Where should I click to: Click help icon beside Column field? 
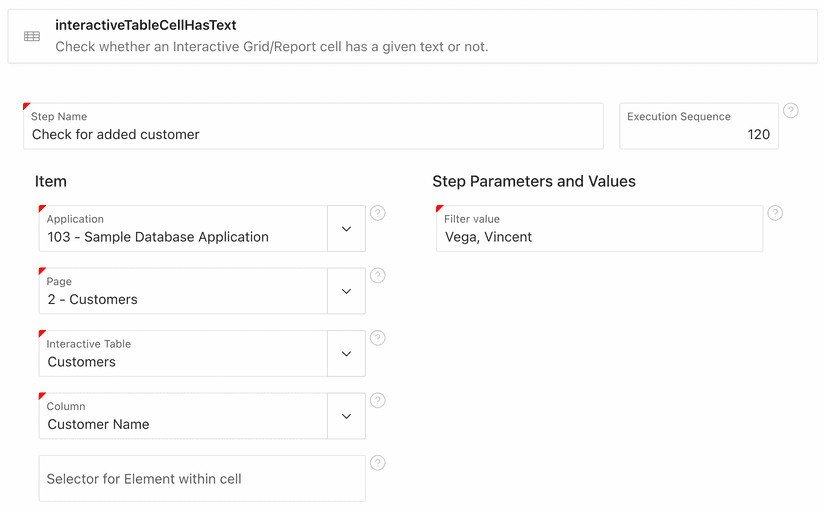click(378, 401)
